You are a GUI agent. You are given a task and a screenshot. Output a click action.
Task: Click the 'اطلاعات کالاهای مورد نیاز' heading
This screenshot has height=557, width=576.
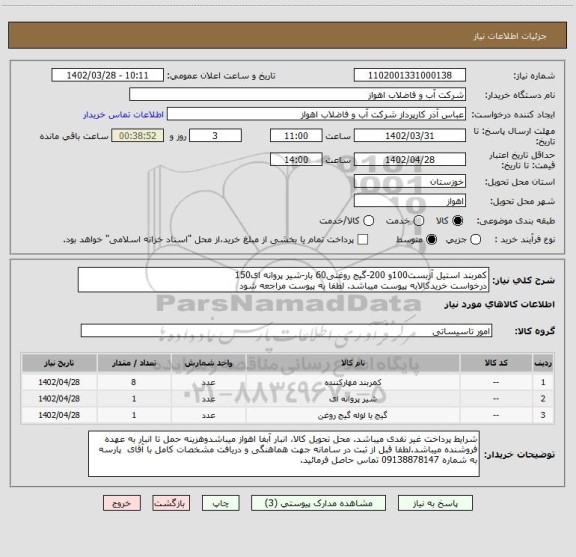coord(500,305)
